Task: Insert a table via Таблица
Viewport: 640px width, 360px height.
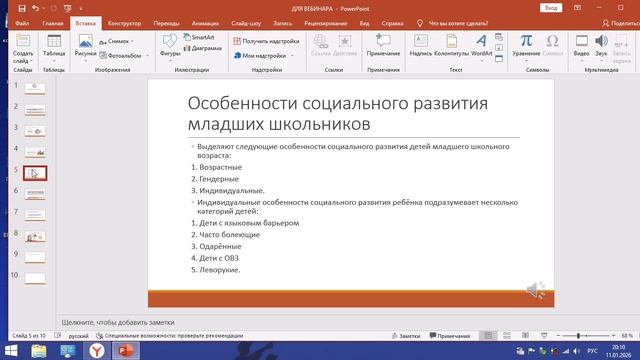Action: (54, 48)
